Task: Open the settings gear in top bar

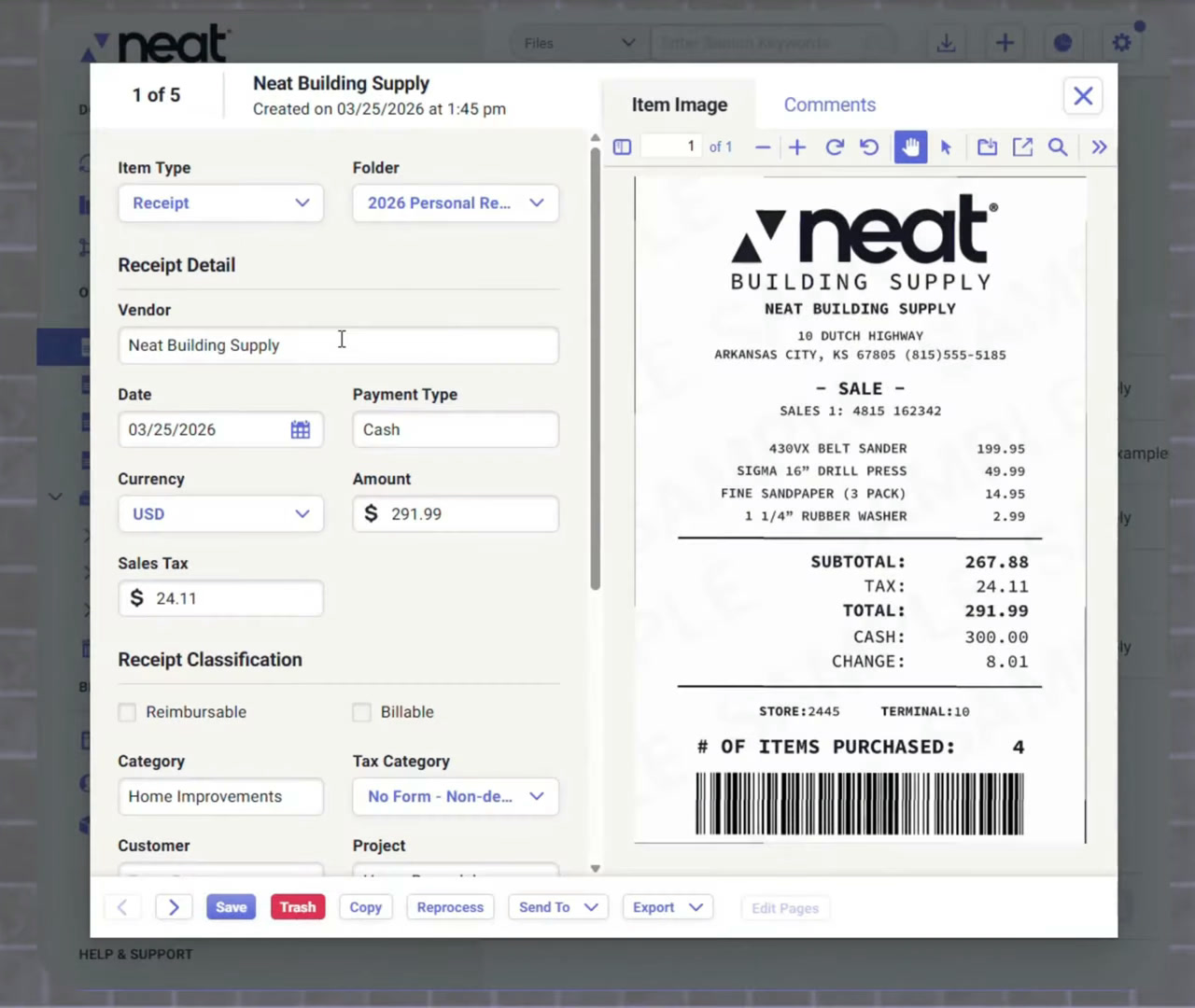Action: [1121, 43]
